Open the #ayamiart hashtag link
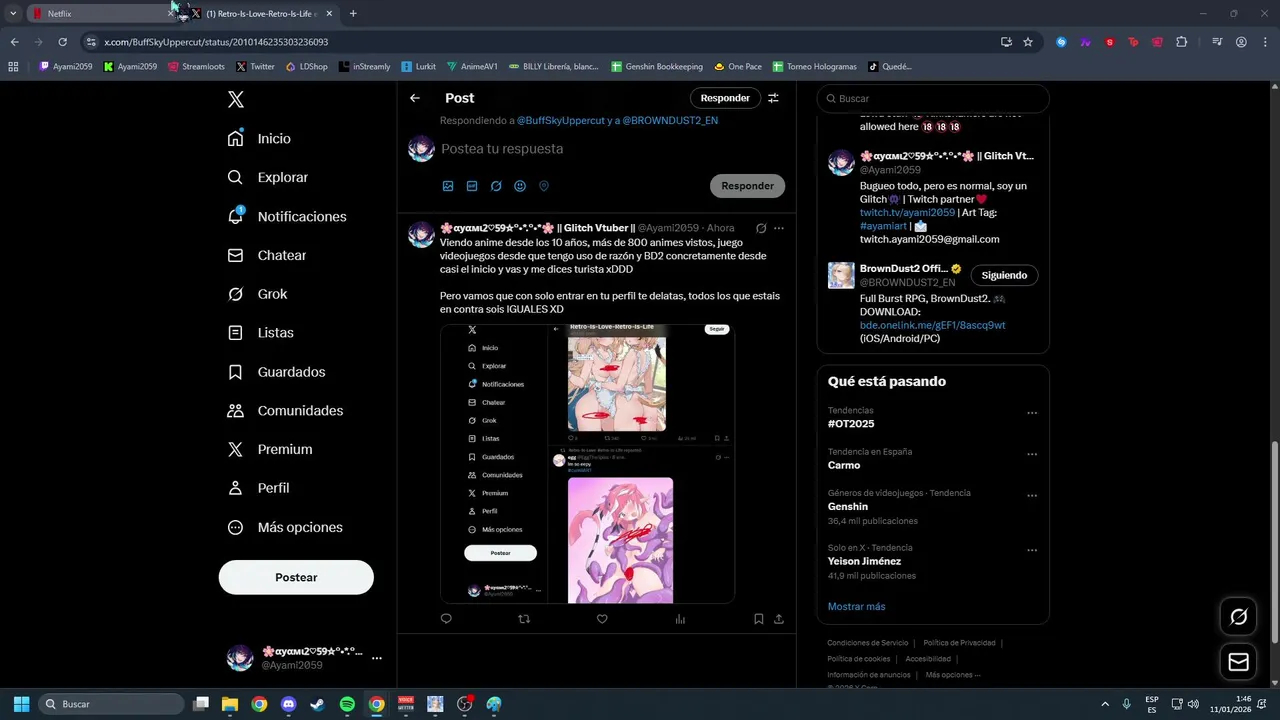The image size is (1280, 720). pos(884,226)
